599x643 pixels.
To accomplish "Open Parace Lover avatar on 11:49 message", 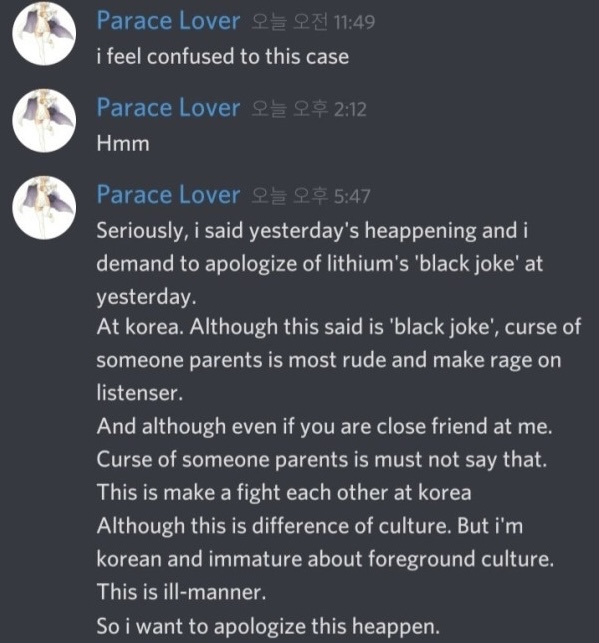I will click(x=44, y=34).
